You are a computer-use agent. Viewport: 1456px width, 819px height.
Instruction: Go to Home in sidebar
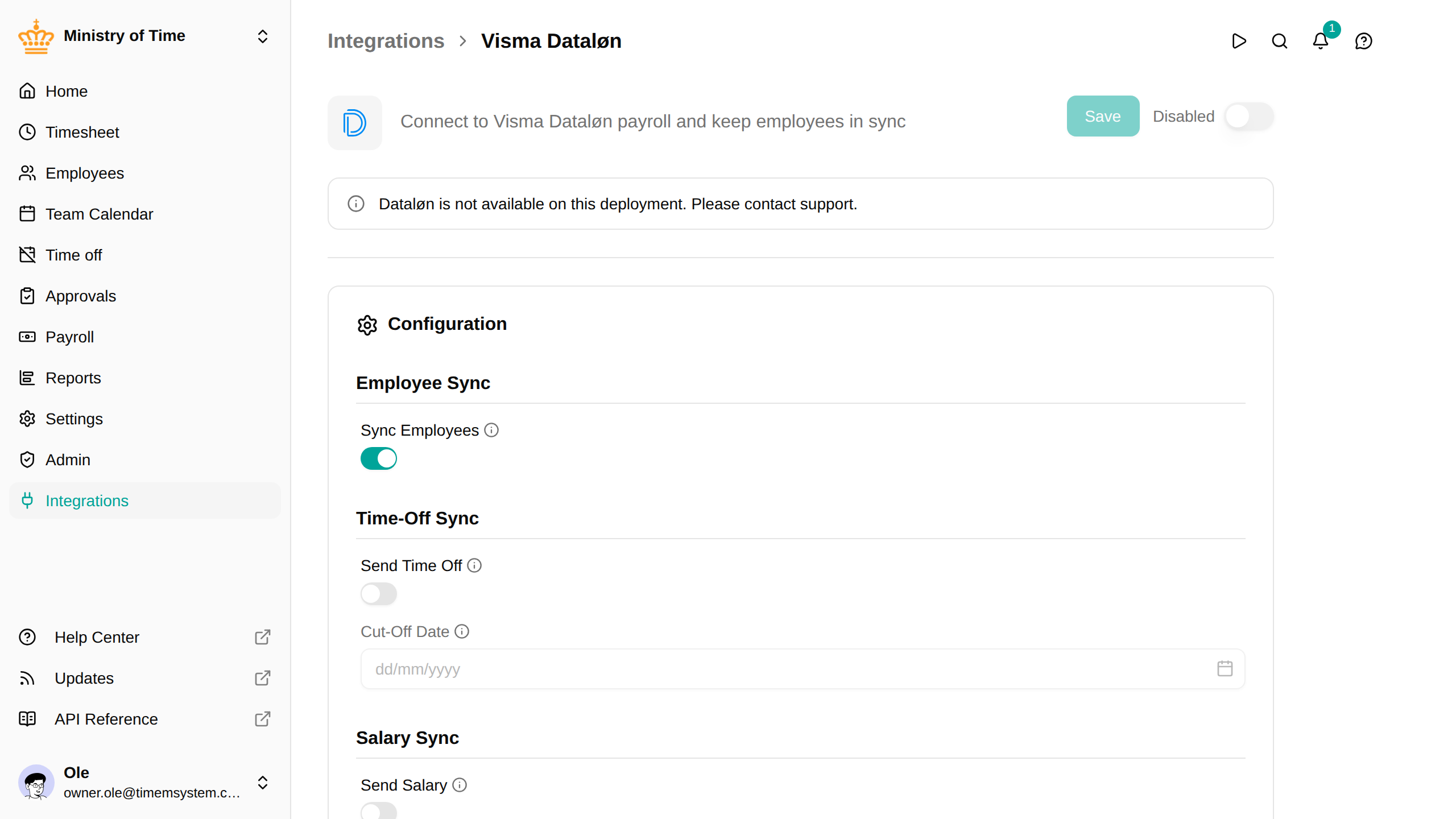[x=145, y=91]
